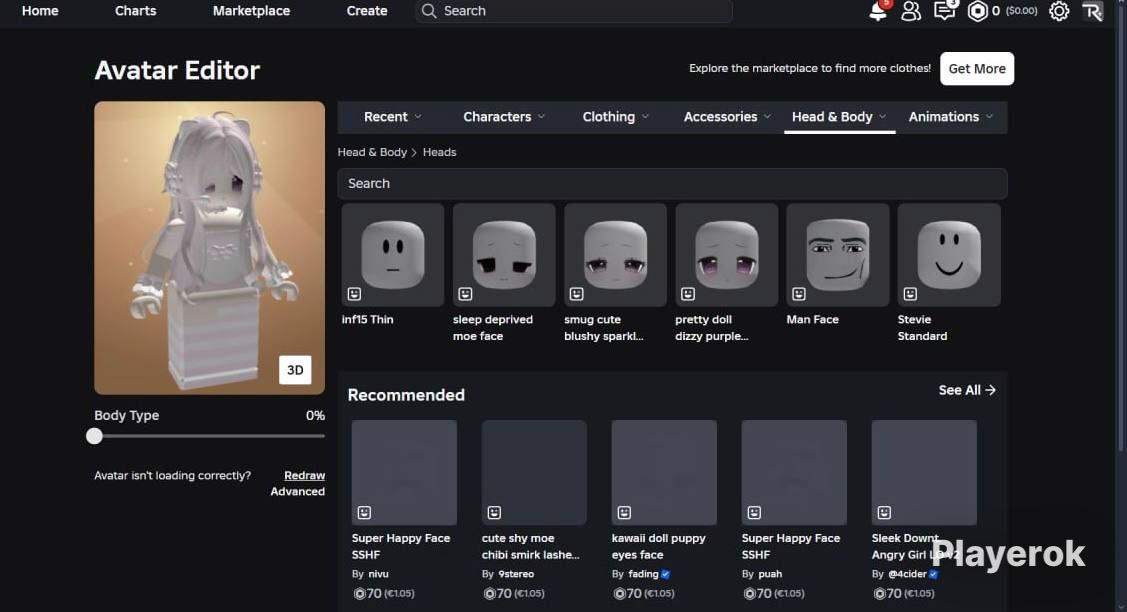Image resolution: width=1127 pixels, height=612 pixels.
Task: Click dynamic head badge on pretty doll dizzy
Action: (x=688, y=293)
